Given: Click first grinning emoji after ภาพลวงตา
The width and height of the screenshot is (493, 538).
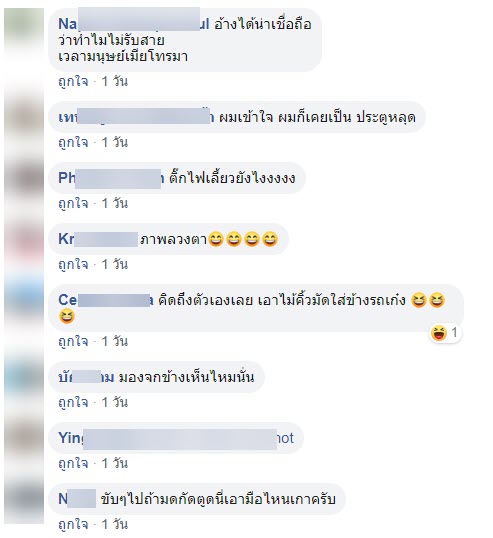Looking at the screenshot, I should [x=216, y=239].
